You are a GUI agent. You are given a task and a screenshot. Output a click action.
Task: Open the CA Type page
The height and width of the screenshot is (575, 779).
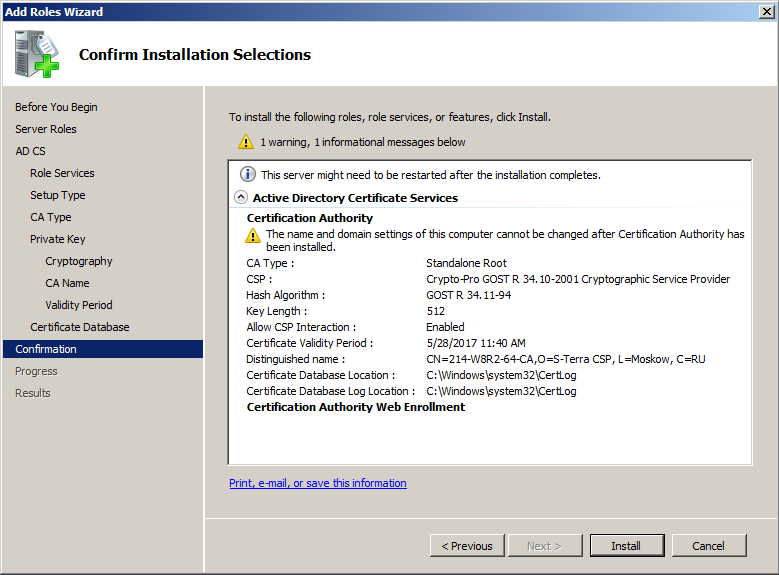point(51,217)
